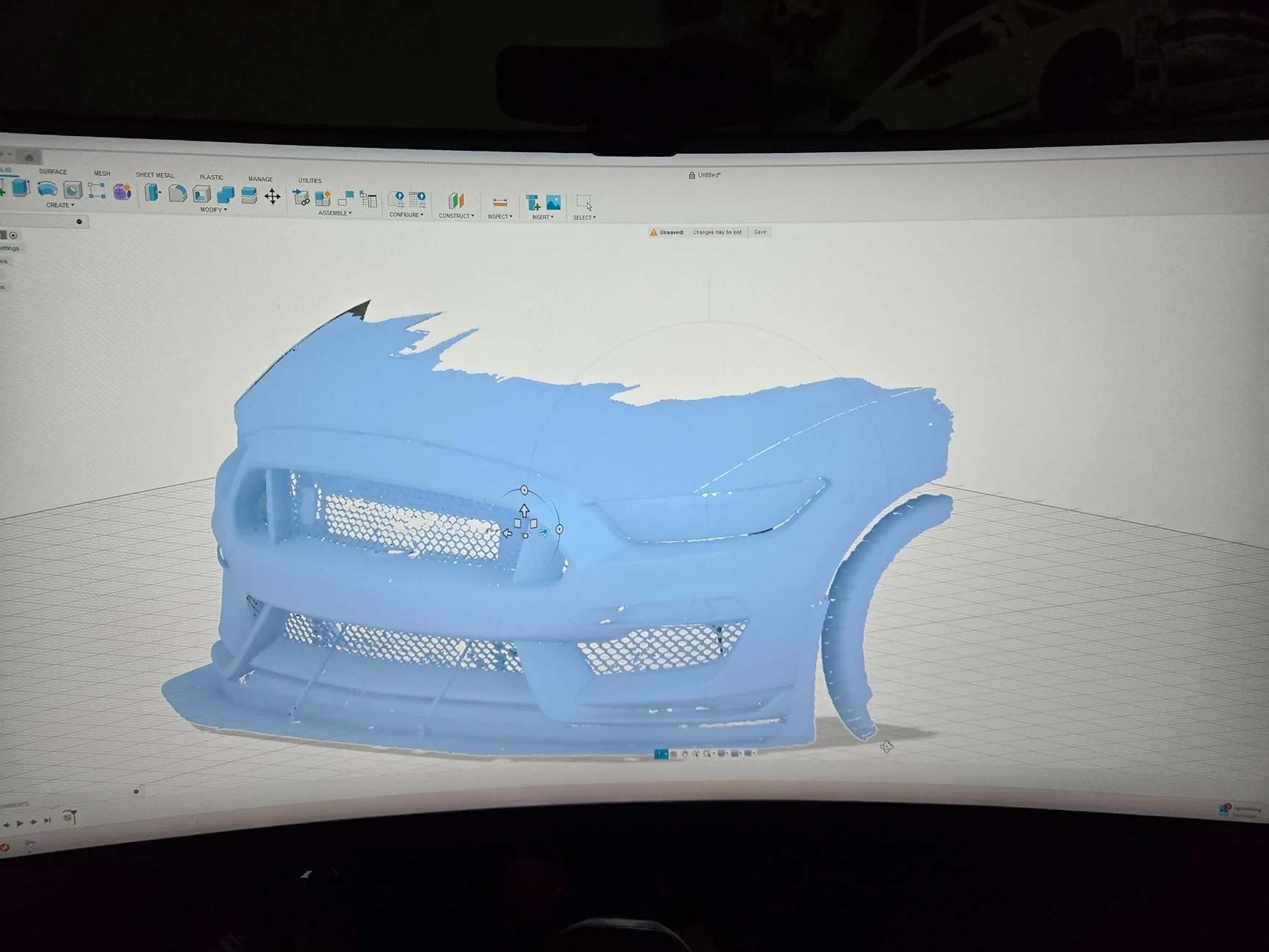Toggle the document root radio button in browser

click(x=13, y=235)
